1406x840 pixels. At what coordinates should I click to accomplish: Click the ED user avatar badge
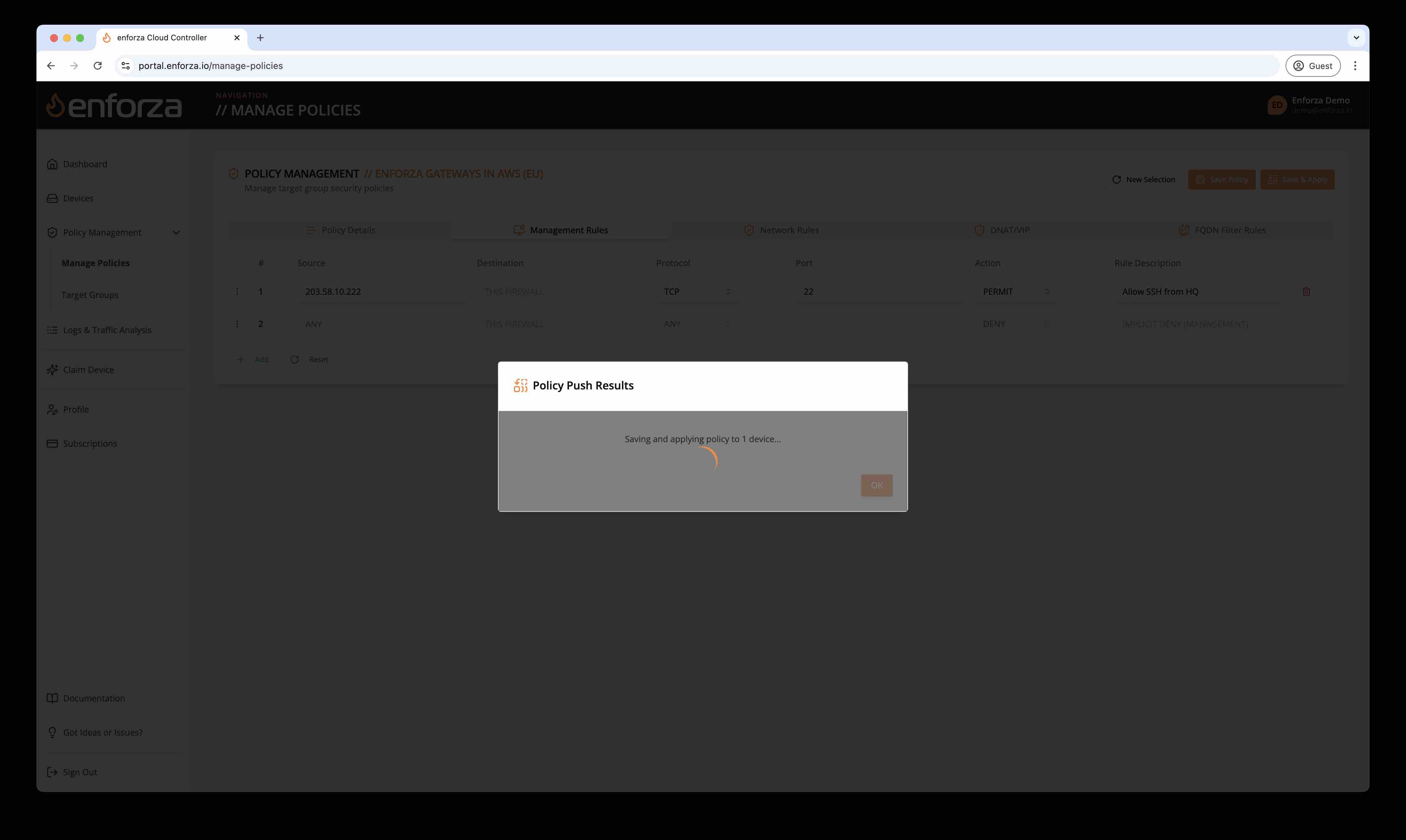[1277, 105]
